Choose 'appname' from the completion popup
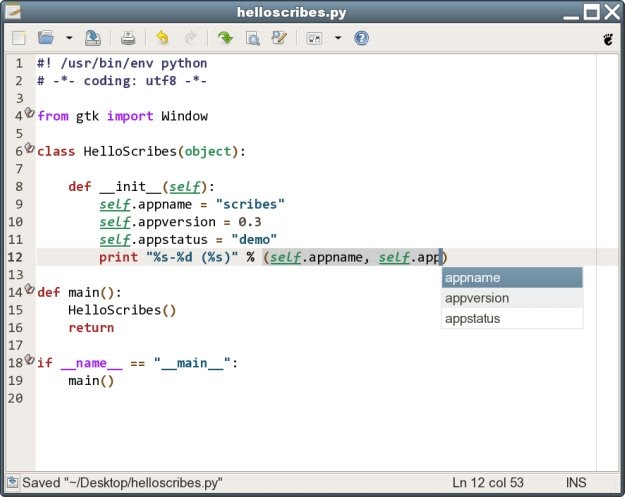 (512, 278)
